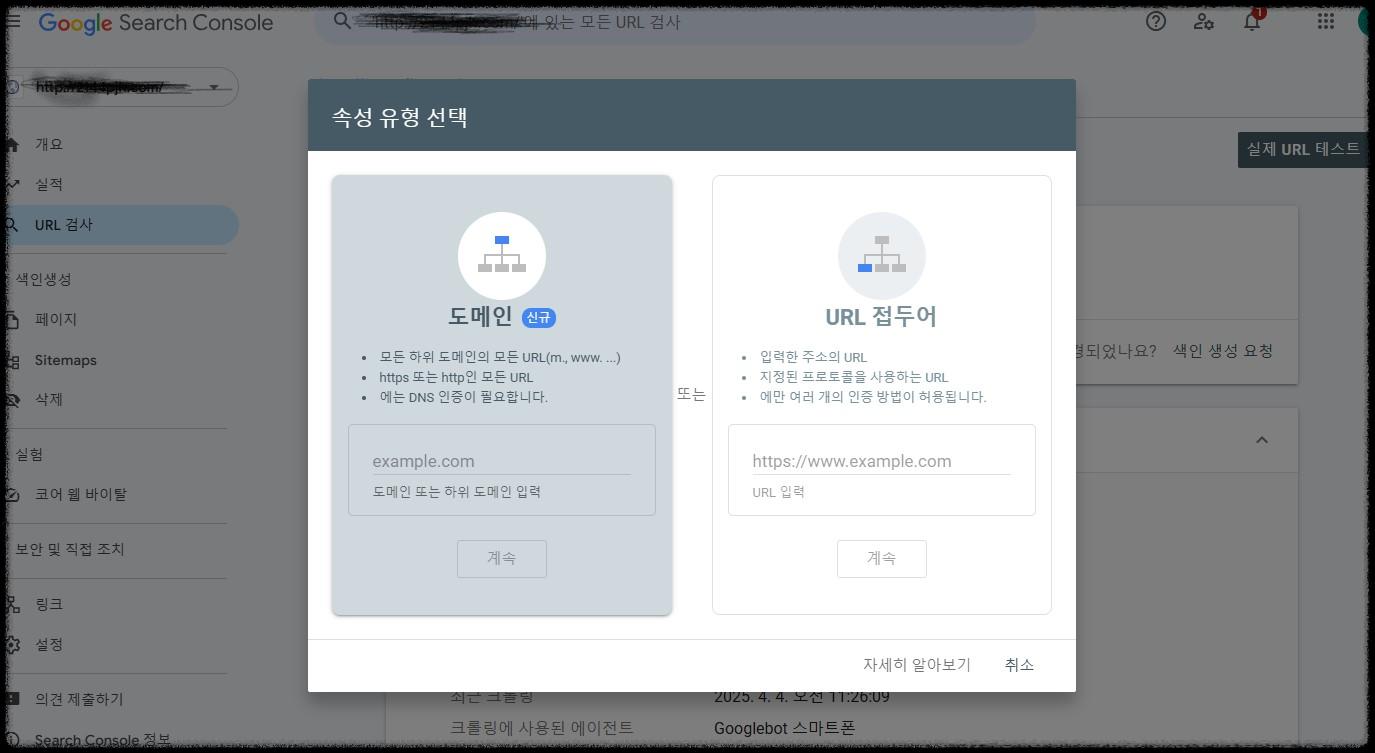Collapse the 실험 section header
The image size is (1375, 753).
29,454
